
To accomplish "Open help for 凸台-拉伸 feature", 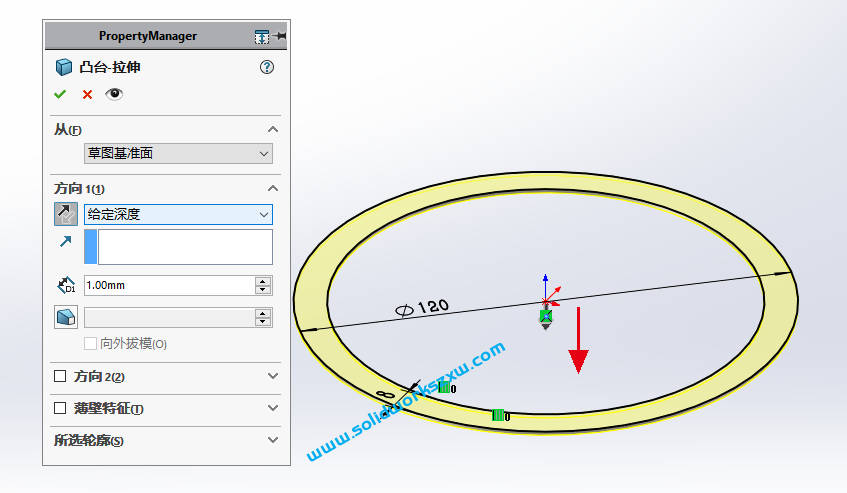I will [x=266, y=67].
